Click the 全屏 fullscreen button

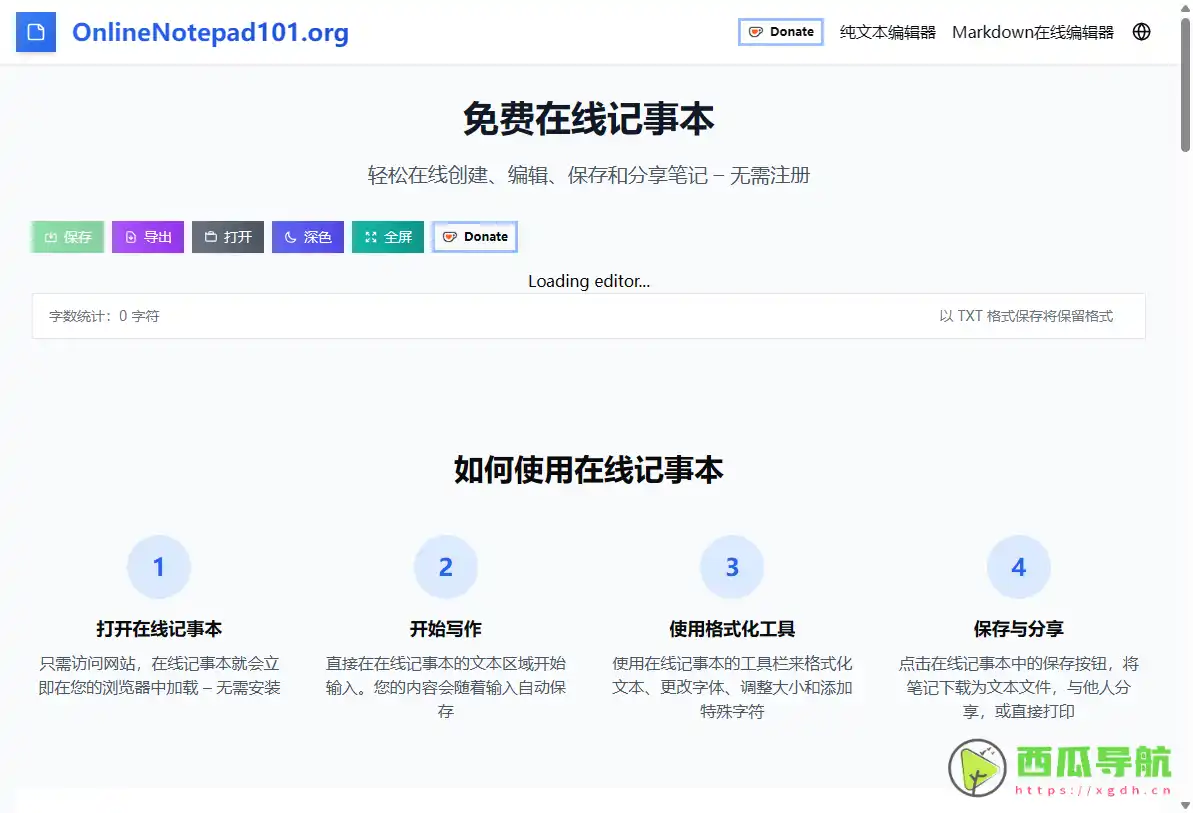pyautogui.click(x=387, y=237)
